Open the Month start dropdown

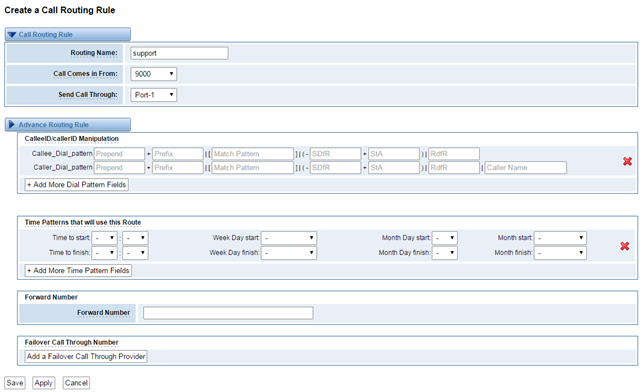(x=561, y=238)
